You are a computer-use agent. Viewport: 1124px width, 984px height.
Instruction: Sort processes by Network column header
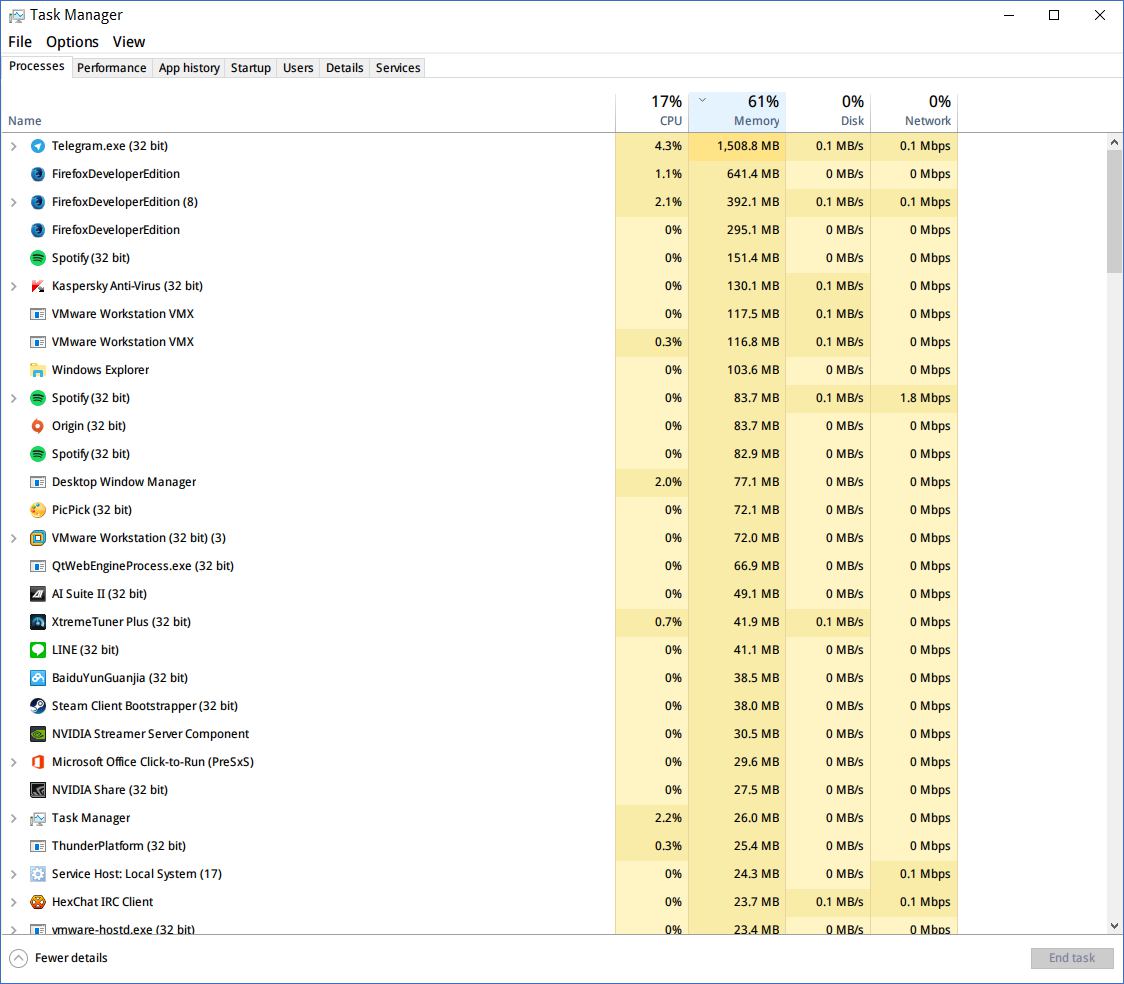click(915, 113)
